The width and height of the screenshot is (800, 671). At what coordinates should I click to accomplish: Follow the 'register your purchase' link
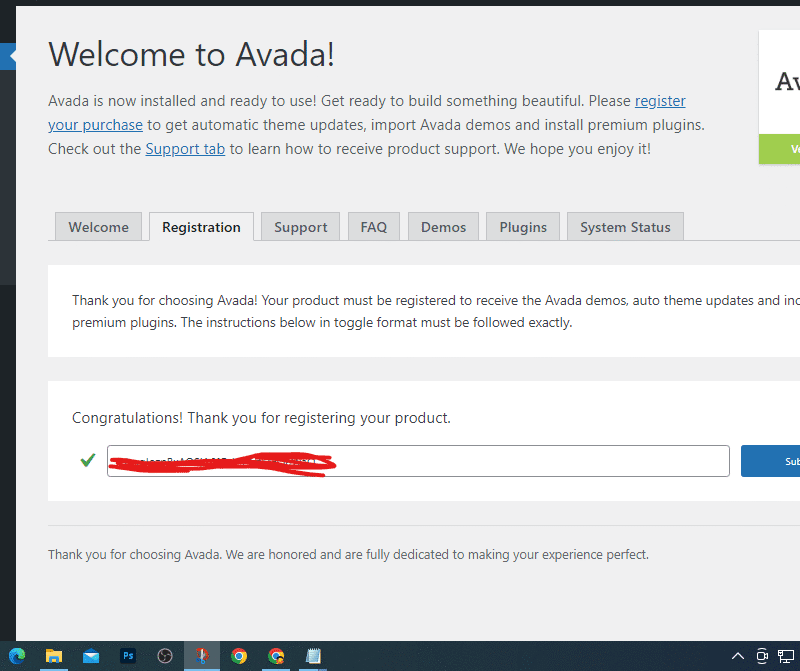(660, 101)
